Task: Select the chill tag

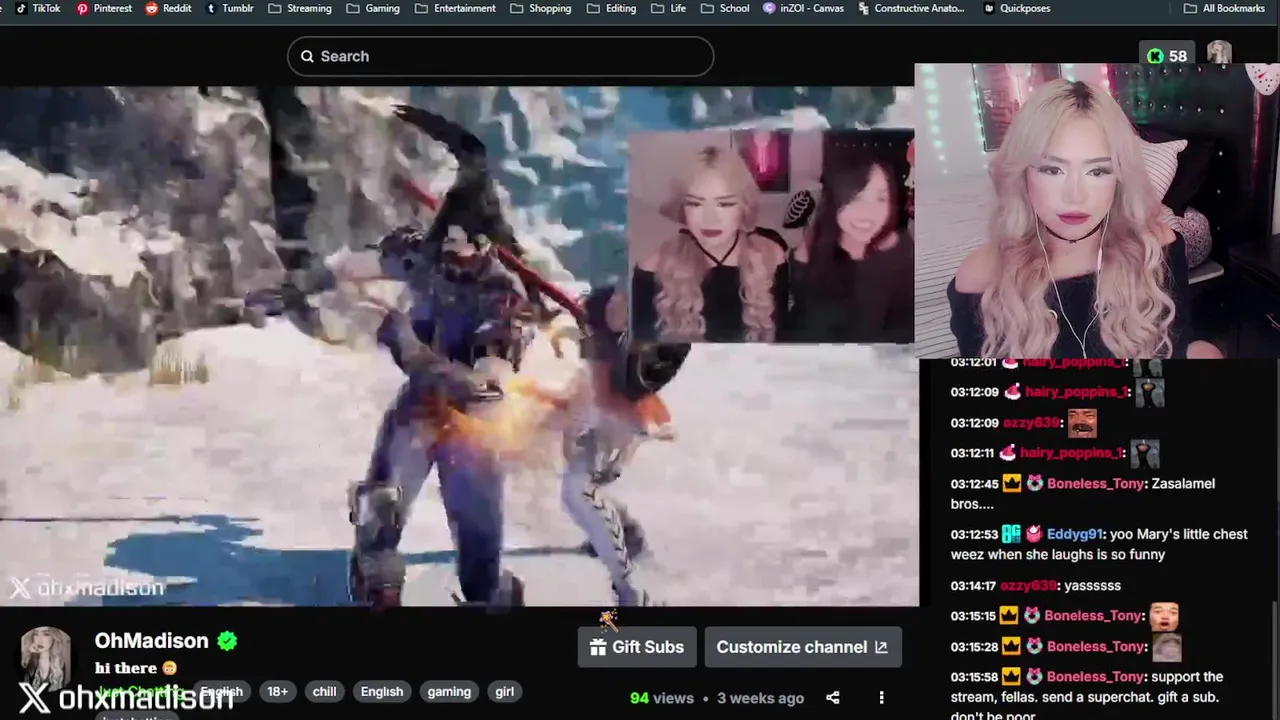Action: coord(324,691)
